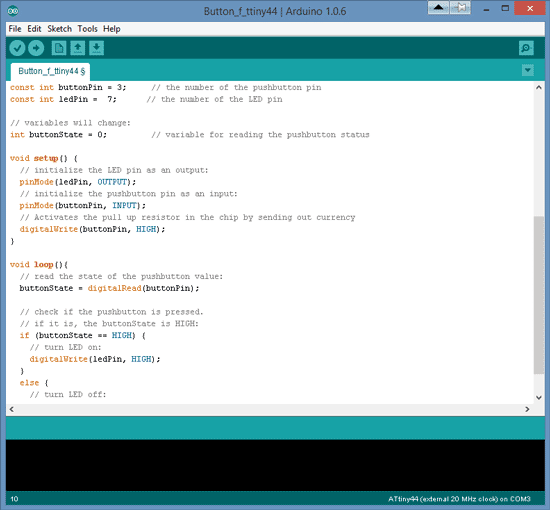Click the 'void setup() {' line
The width and height of the screenshot is (550, 510).
[44, 158]
